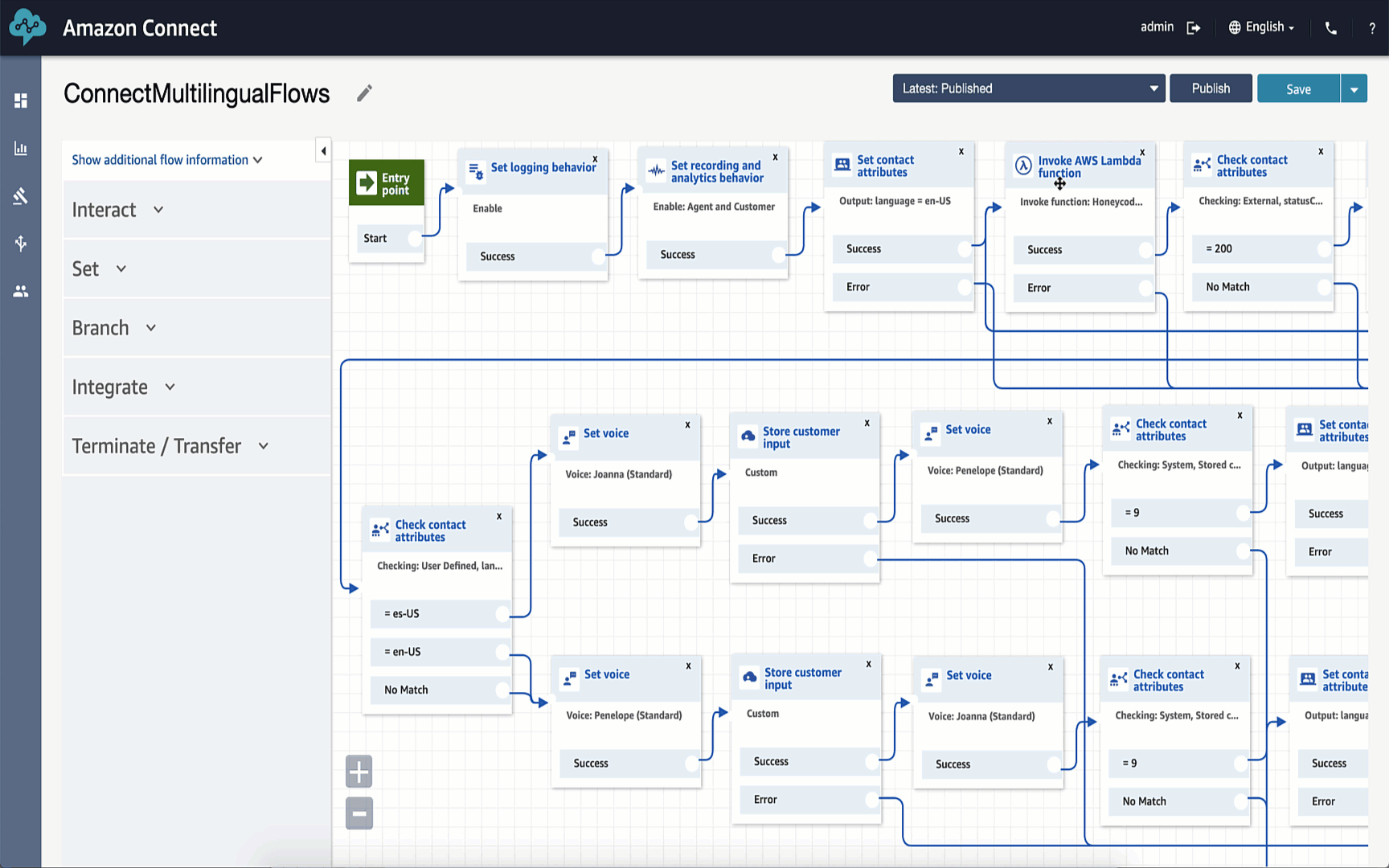Click 'Output: language = en-US' text
The height and width of the screenshot is (868, 1389).
tap(895, 201)
